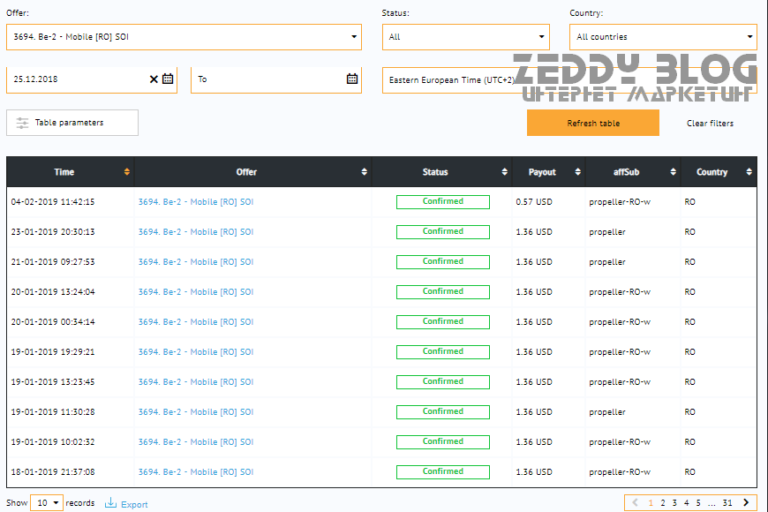Click the 25.12.2018 date input field

[x=92, y=79]
